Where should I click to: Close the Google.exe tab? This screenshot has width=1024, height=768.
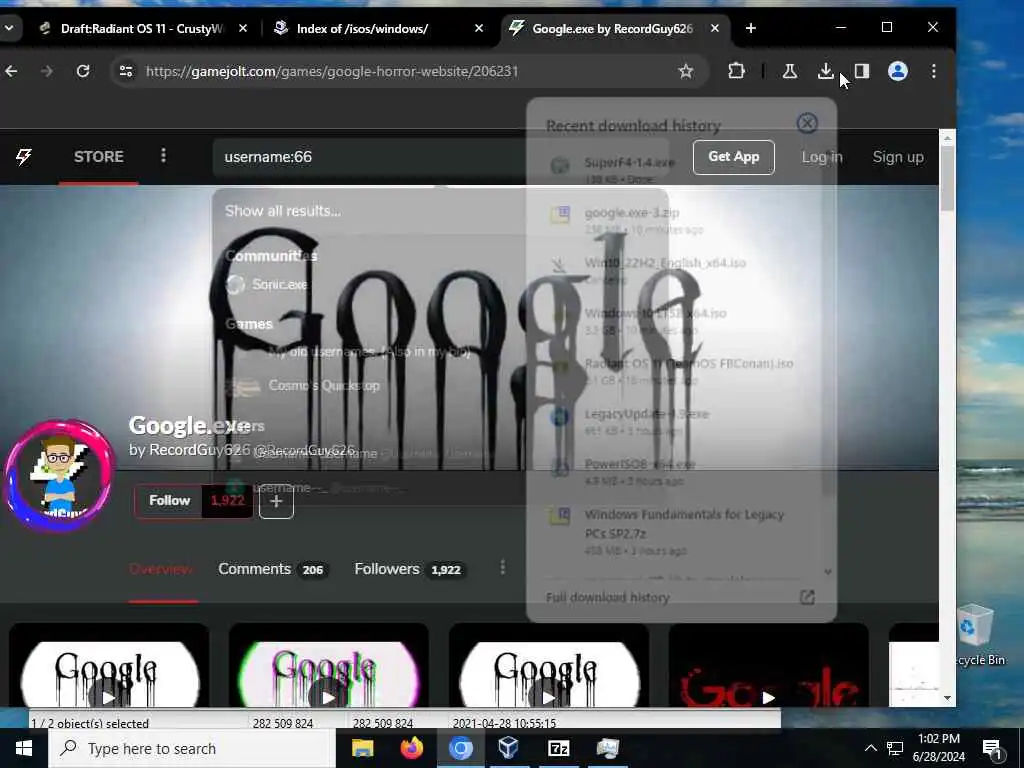point(714,28)
